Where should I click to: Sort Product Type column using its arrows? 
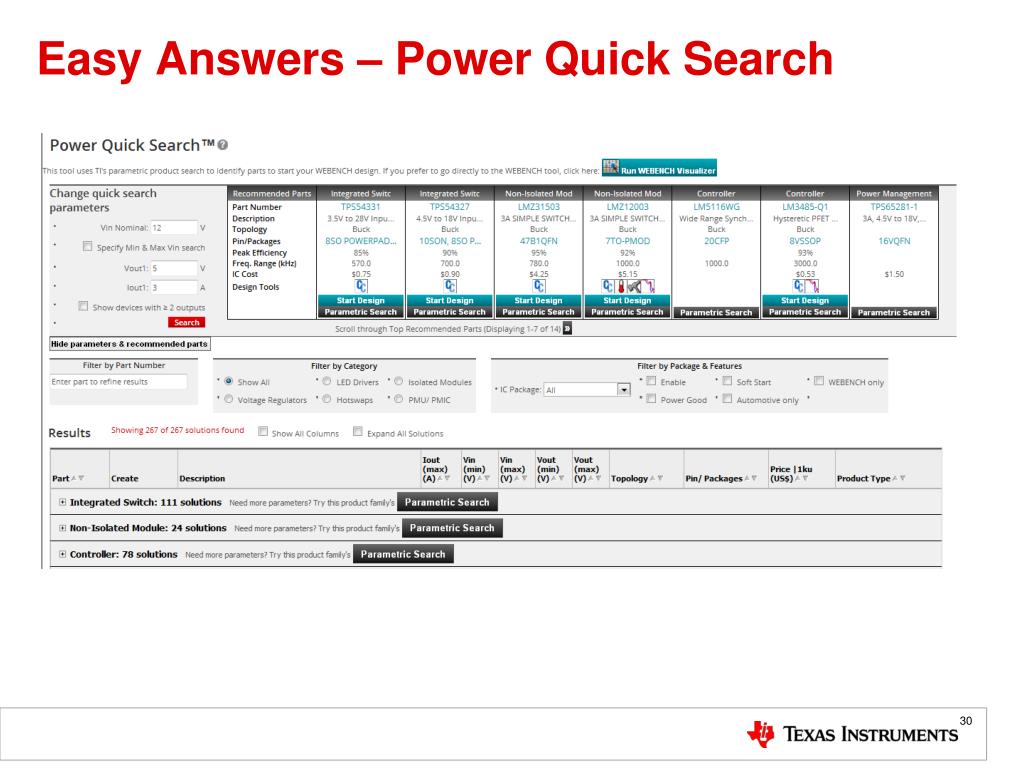click(899, 479)
